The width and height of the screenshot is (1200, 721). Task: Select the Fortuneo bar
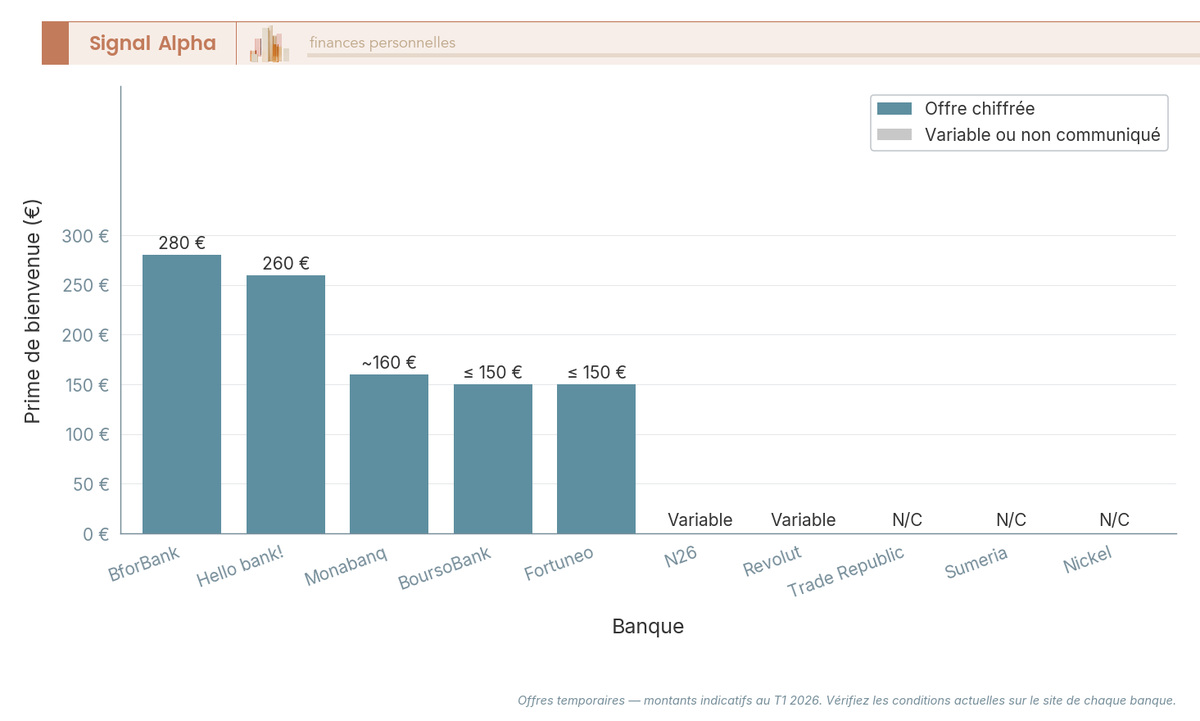[x=596, y=459]
